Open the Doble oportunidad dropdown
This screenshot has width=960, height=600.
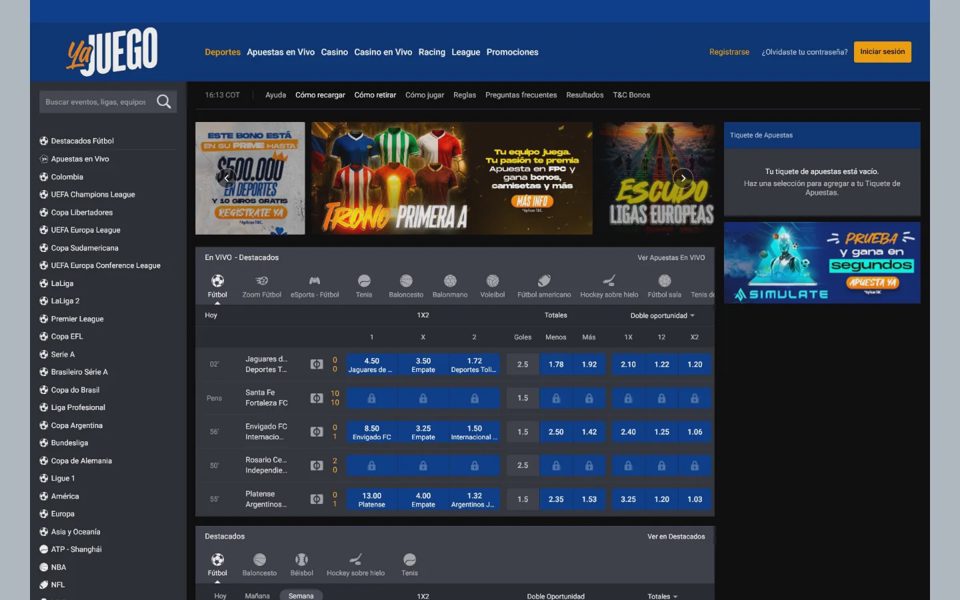tap(662, 316)
